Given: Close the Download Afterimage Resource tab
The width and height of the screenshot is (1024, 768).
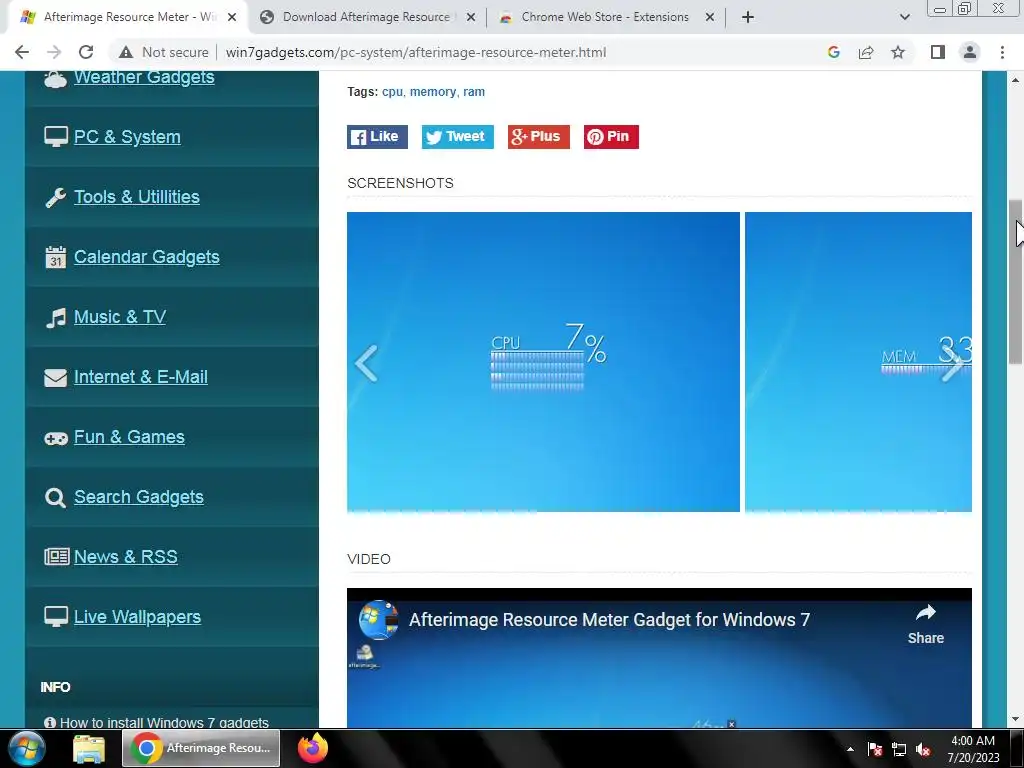Looking at the screenshot, I should [470, 17].
